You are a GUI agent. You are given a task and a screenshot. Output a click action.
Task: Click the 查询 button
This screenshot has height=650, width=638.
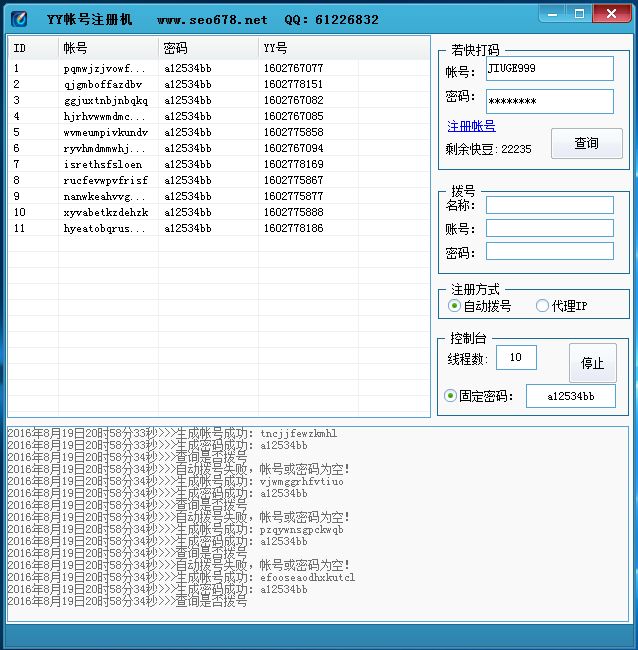(586, 143)
